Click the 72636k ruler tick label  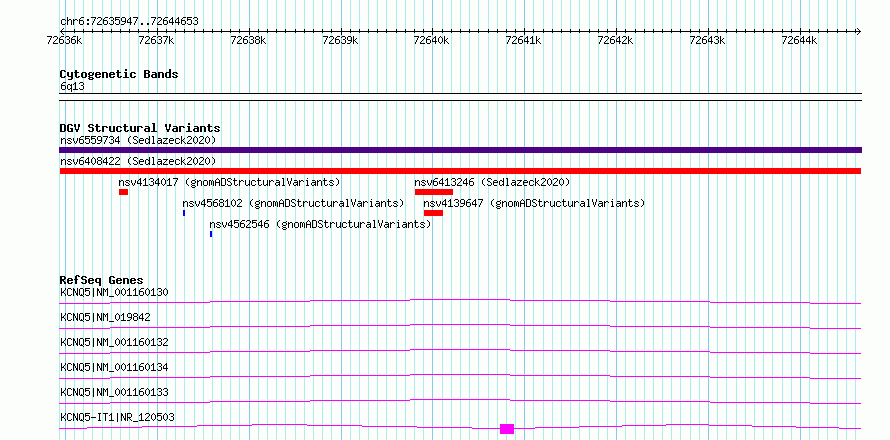[x=64, y=41]
